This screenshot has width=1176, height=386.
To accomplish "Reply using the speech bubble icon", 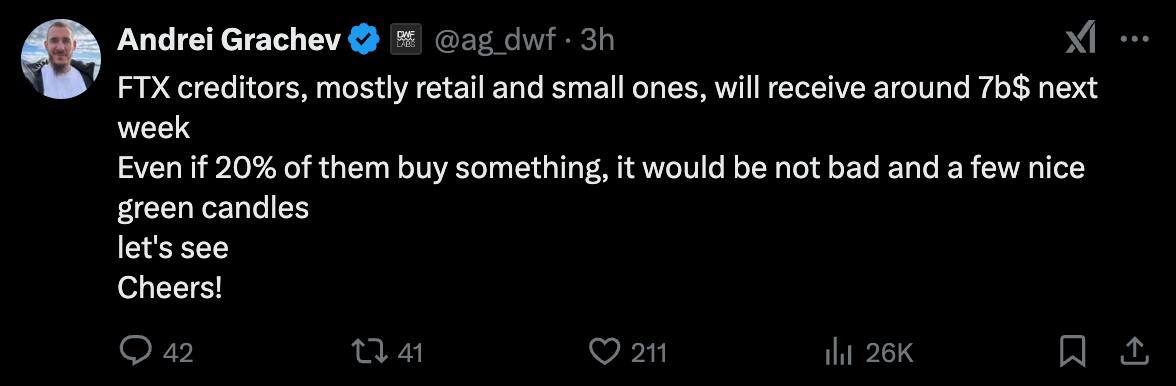I will pos(135,352).
